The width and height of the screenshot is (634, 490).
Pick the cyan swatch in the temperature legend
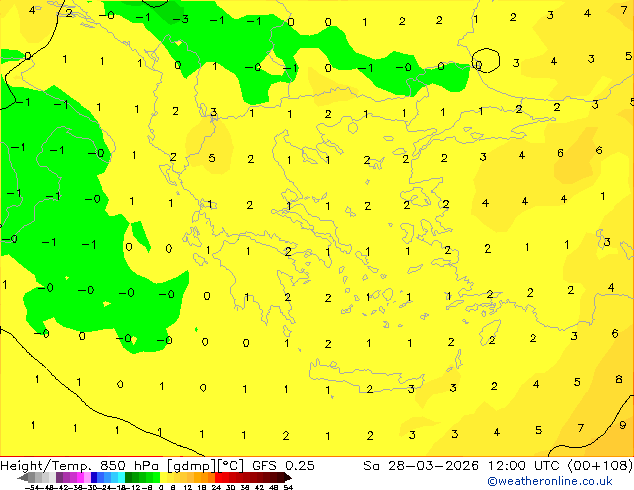click(x=121, y=478)
